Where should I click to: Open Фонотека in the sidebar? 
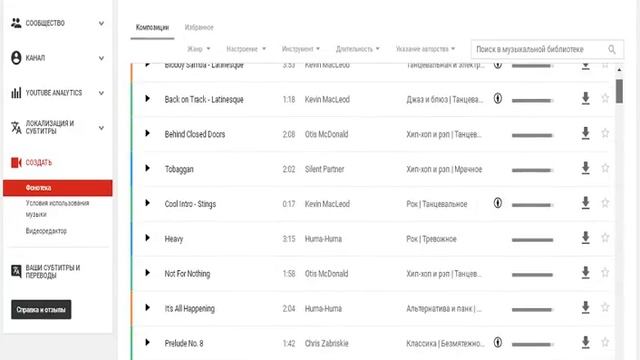coord(58,188)
